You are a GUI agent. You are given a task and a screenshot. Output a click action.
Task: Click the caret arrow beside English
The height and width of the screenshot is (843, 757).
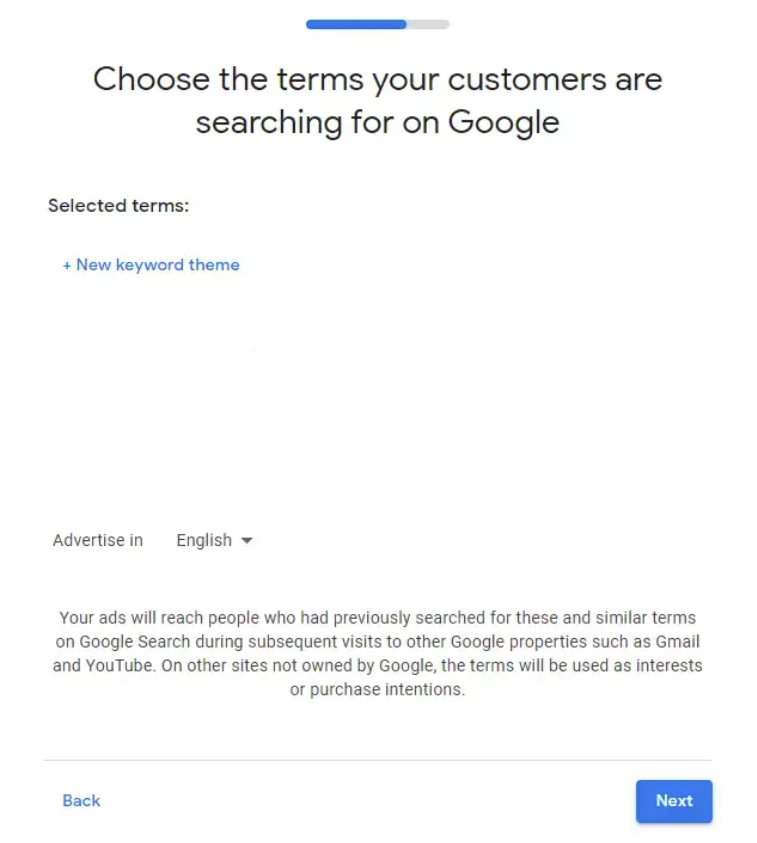(246, 540)
